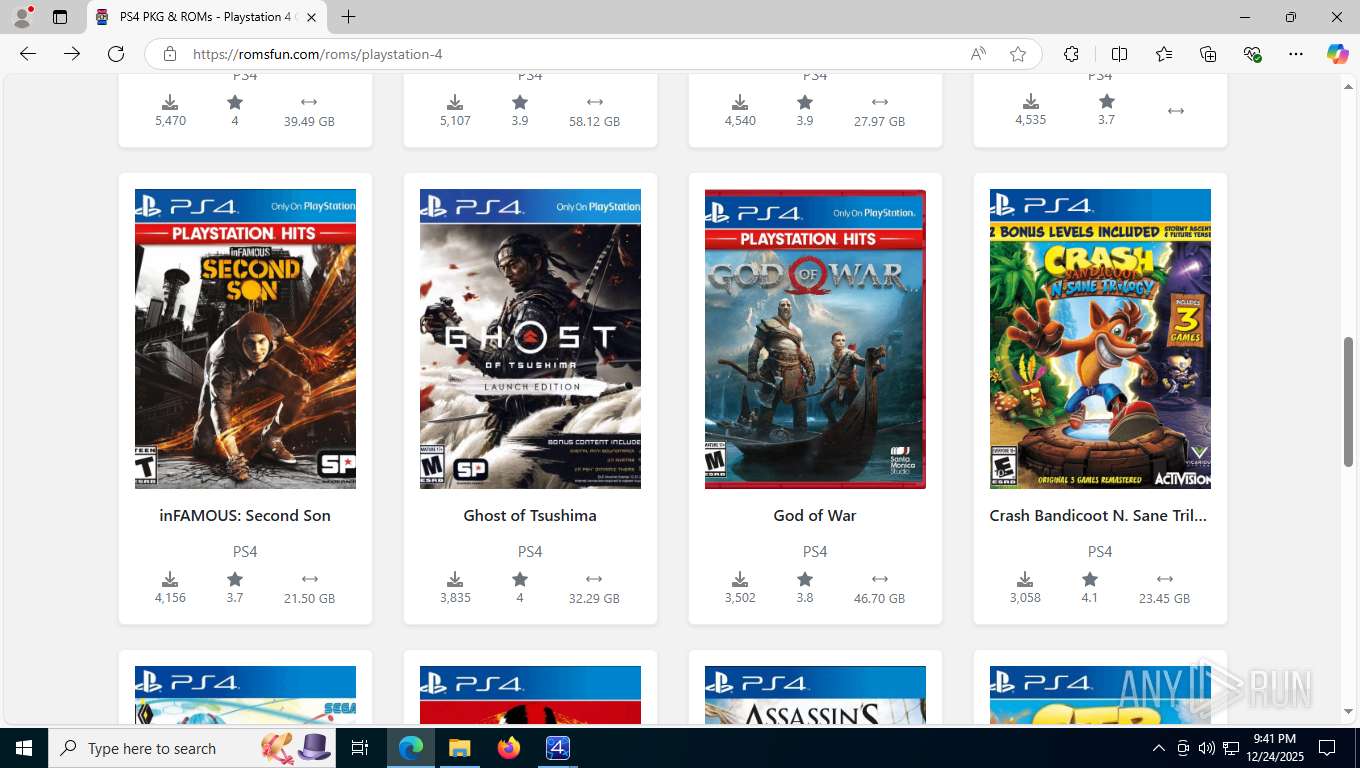Open Tab actions menu
Image resolution: width=1360 pixels, height=768 pixels.
point(60,17)
